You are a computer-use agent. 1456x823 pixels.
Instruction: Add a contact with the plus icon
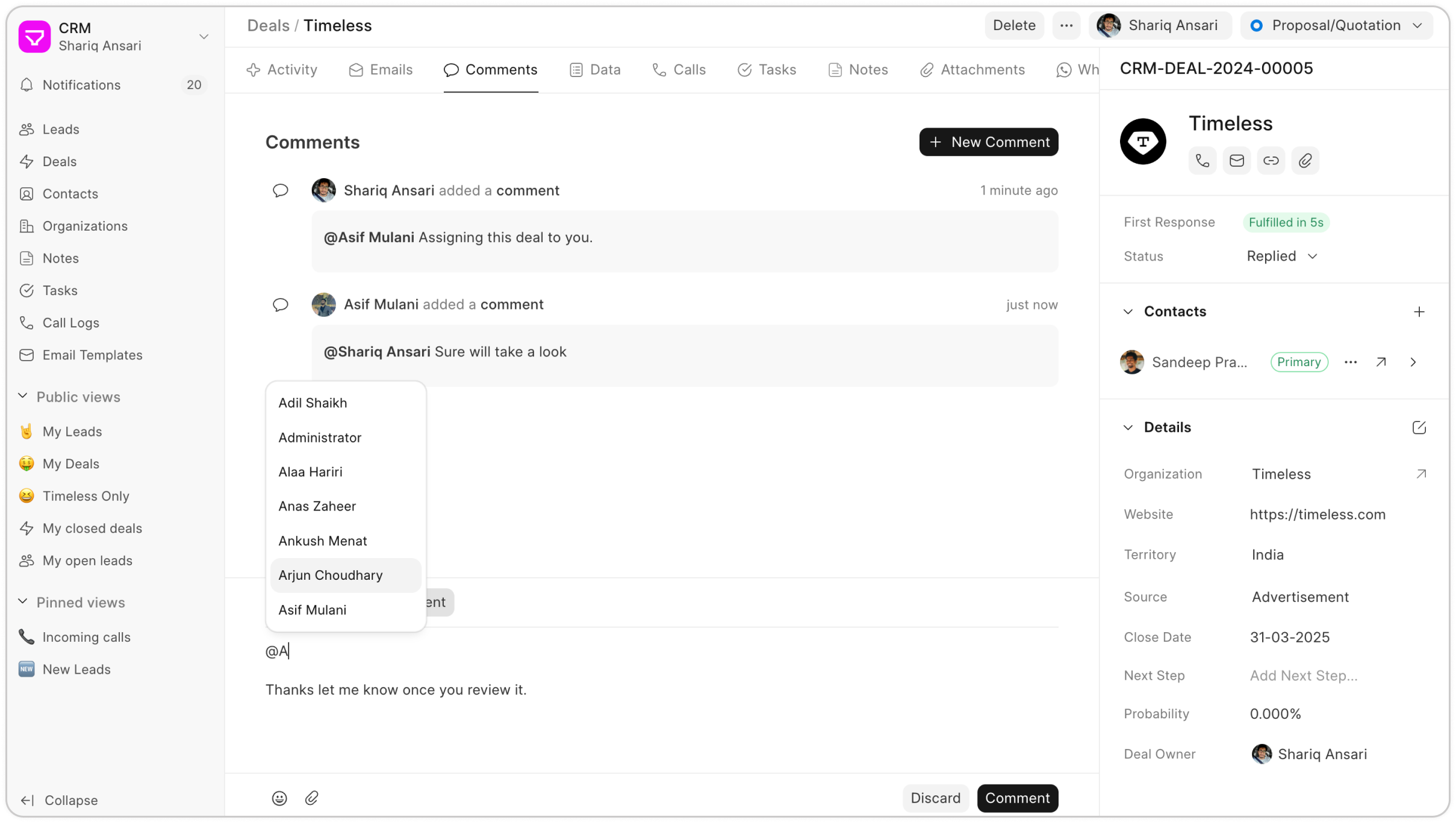[x=1420, y=311]
